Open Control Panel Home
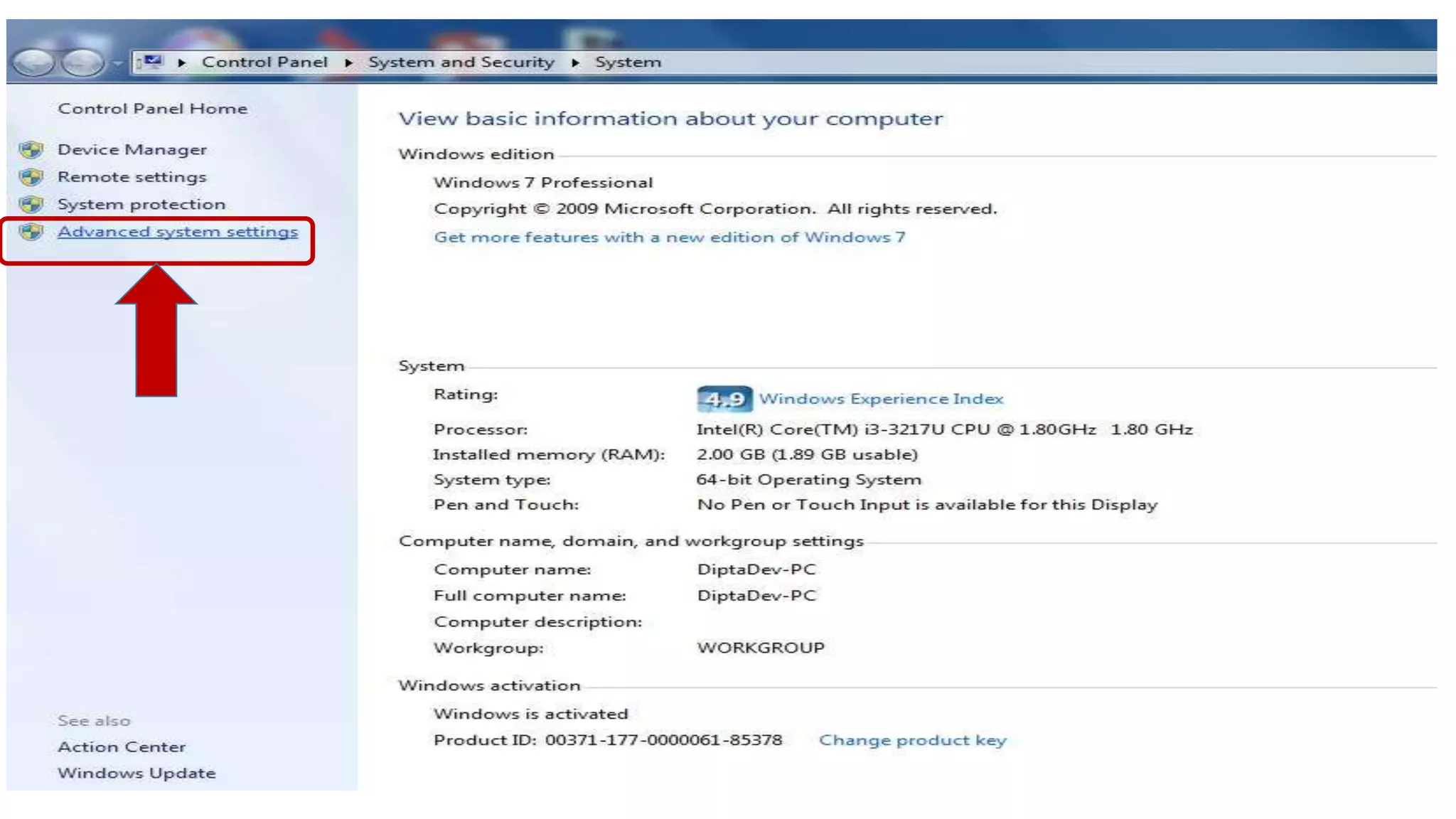 [x=153, y=109]
